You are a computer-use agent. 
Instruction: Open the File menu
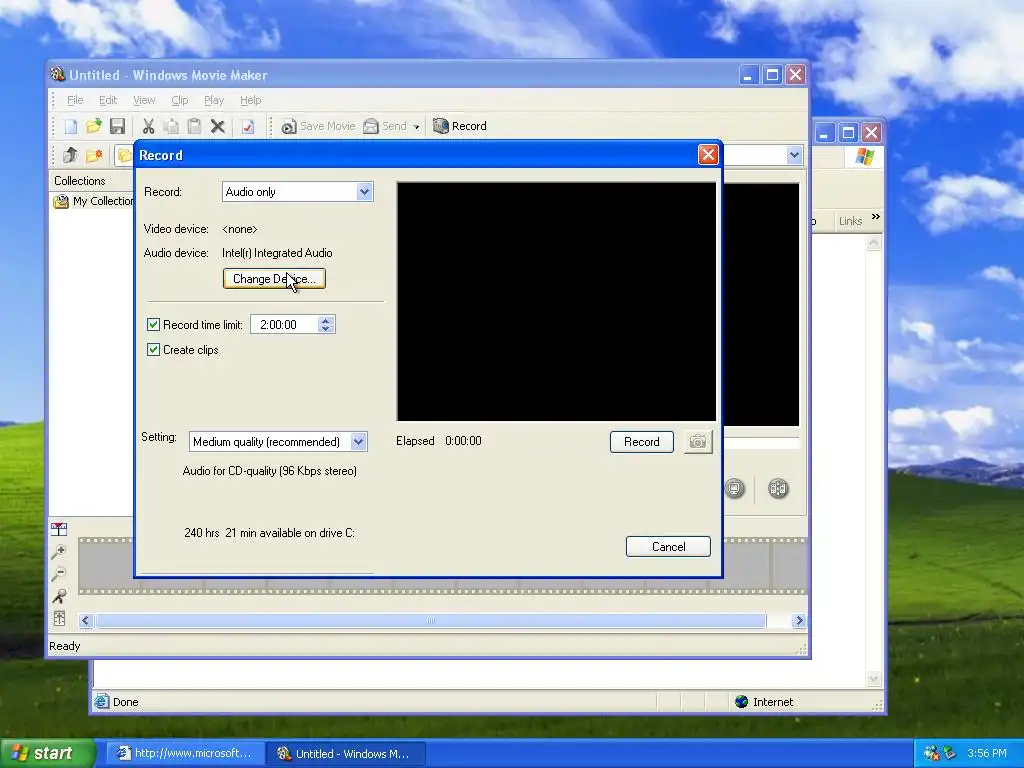click(75, 101)
